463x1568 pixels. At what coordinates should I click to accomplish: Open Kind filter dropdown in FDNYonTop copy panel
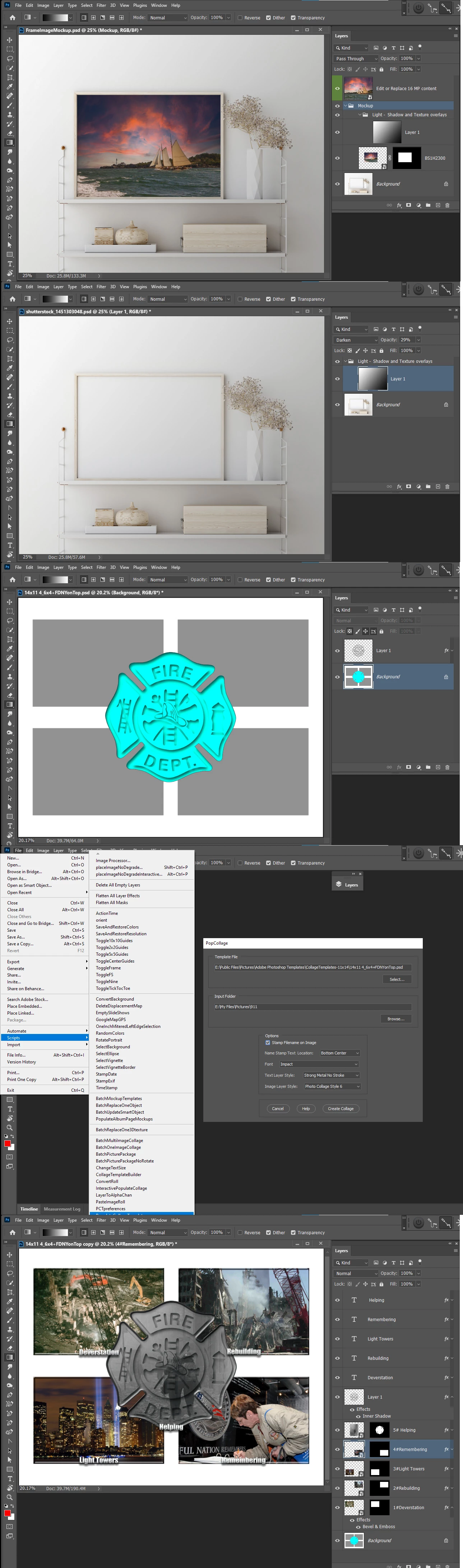tap(352, 1263)
